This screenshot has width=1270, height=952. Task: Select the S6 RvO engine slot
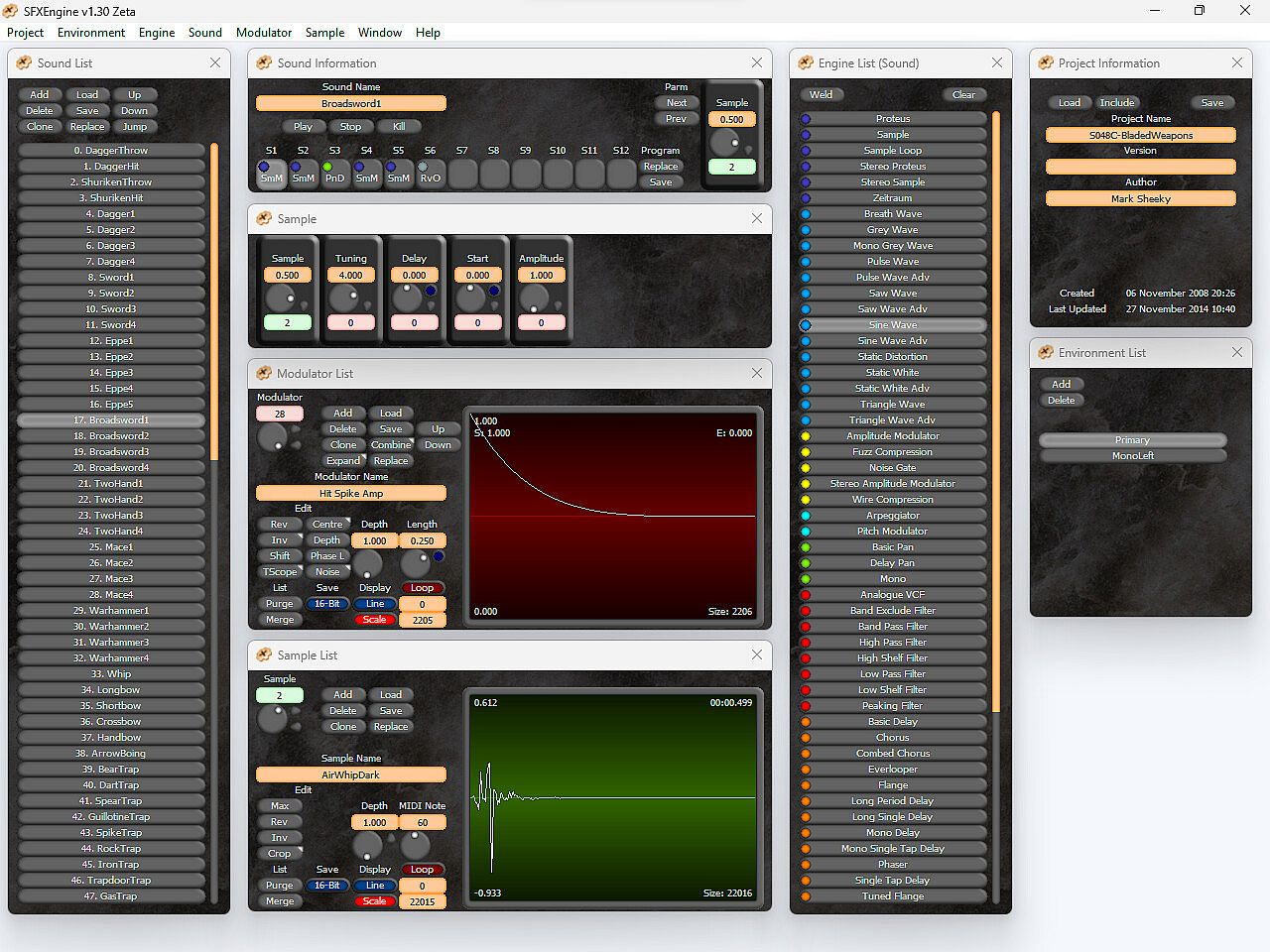coord(430,174)
